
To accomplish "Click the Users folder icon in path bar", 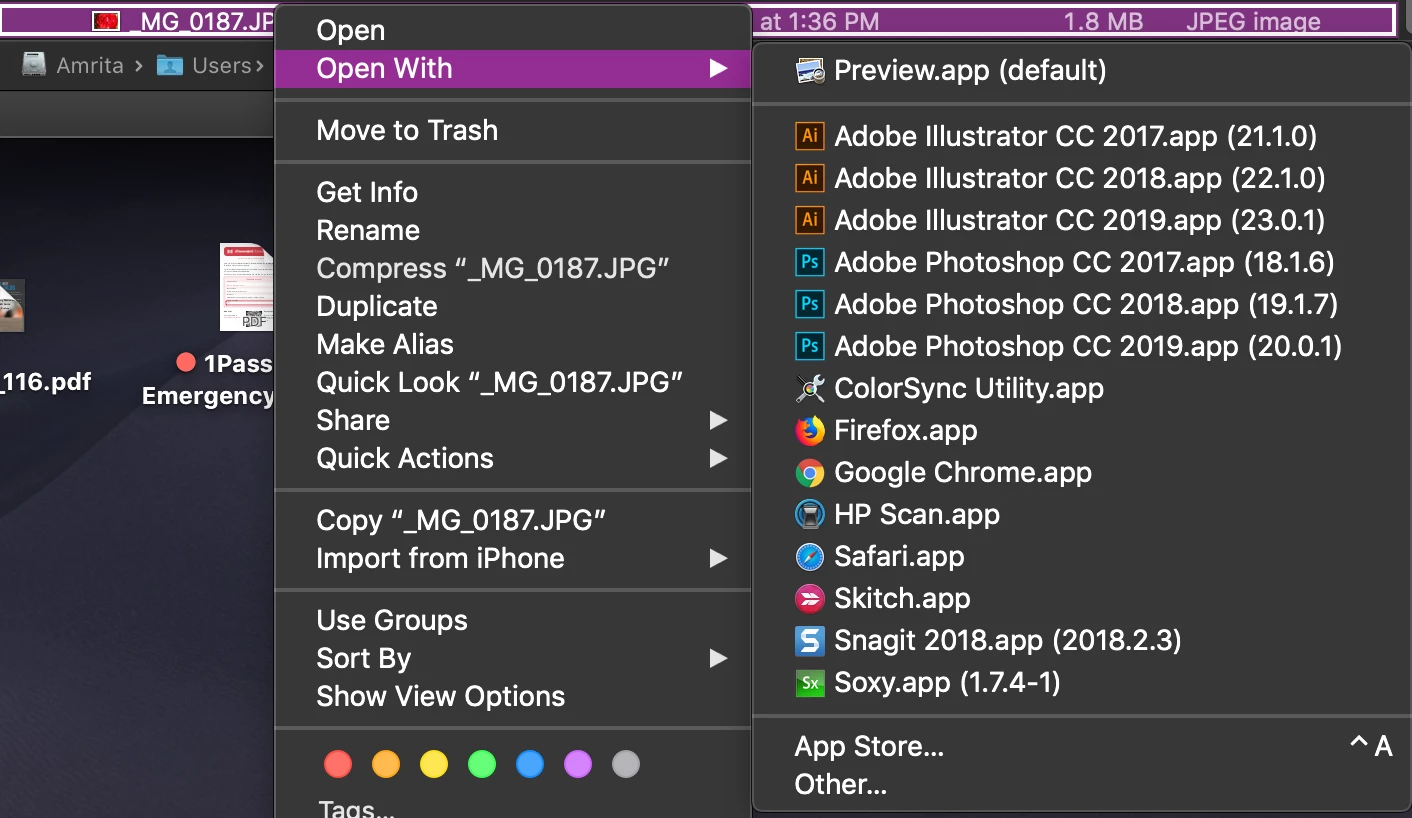I will tap(170, 65).
